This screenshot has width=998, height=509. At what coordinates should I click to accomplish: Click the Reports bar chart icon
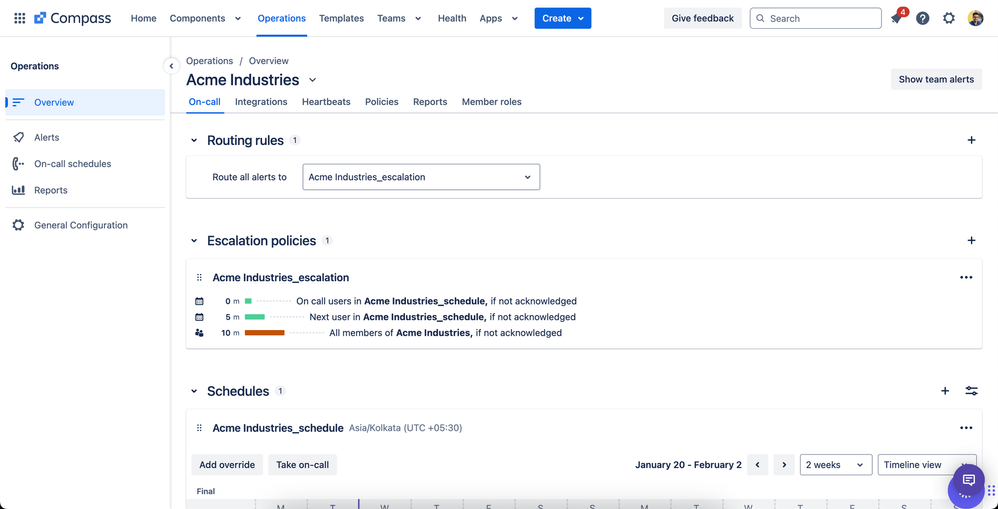point(18,190)
